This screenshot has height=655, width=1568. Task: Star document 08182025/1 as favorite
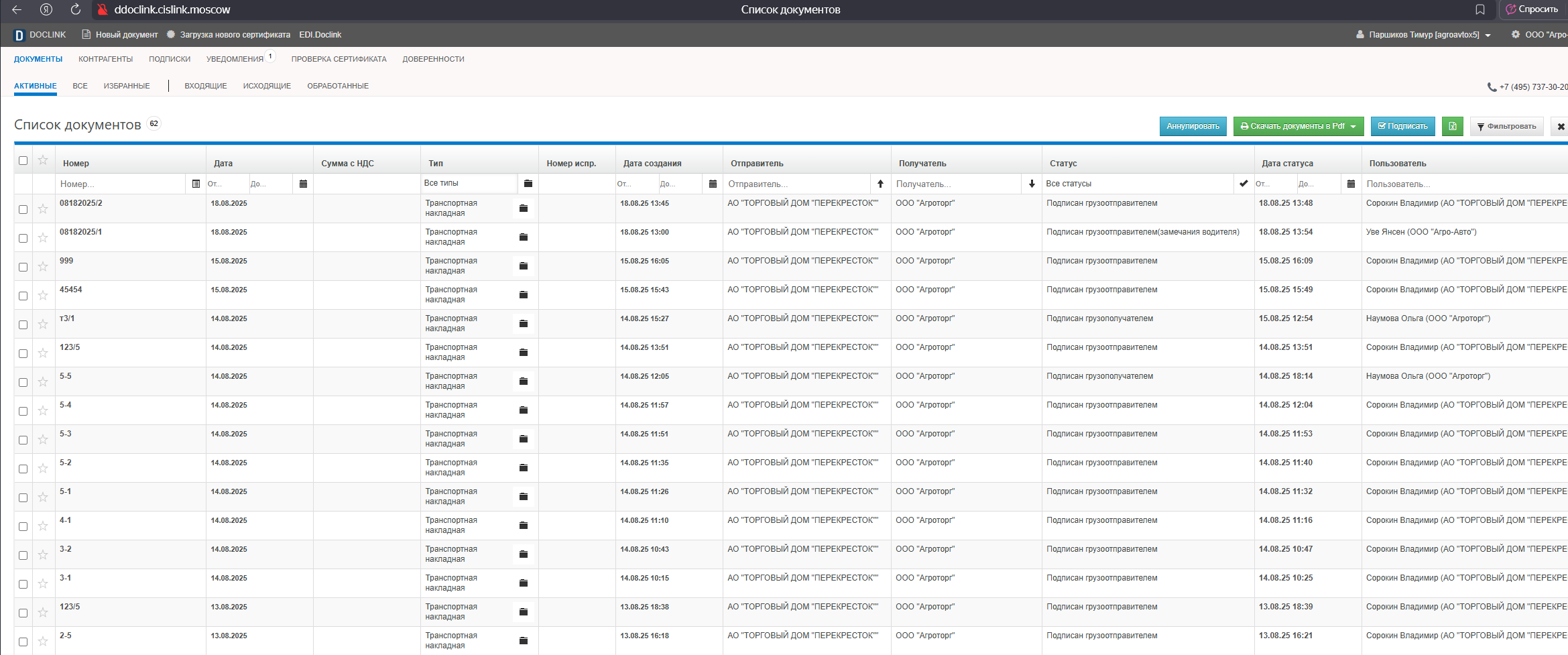point(43,237)
